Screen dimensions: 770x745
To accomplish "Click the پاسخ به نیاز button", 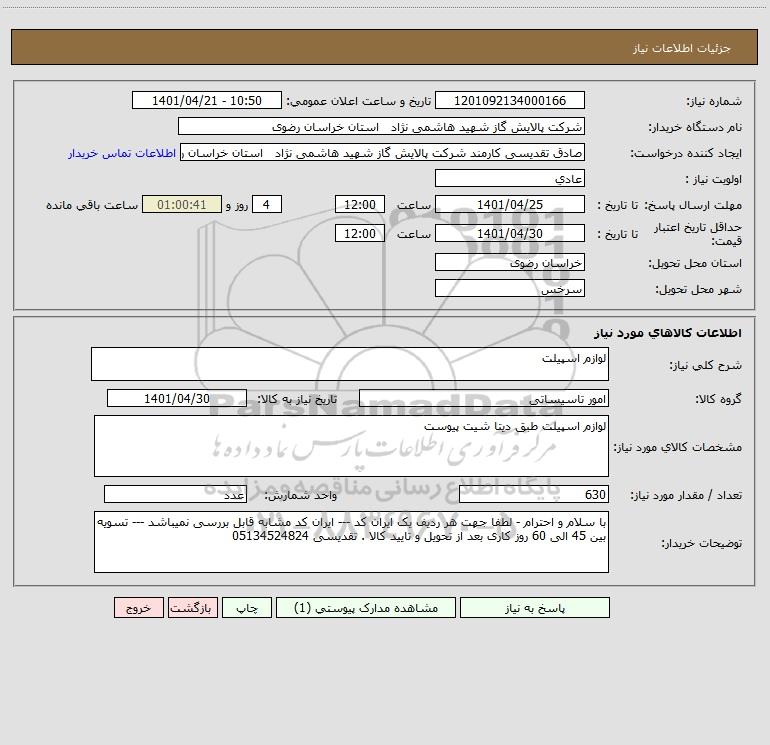I will [x=535, y=608].
